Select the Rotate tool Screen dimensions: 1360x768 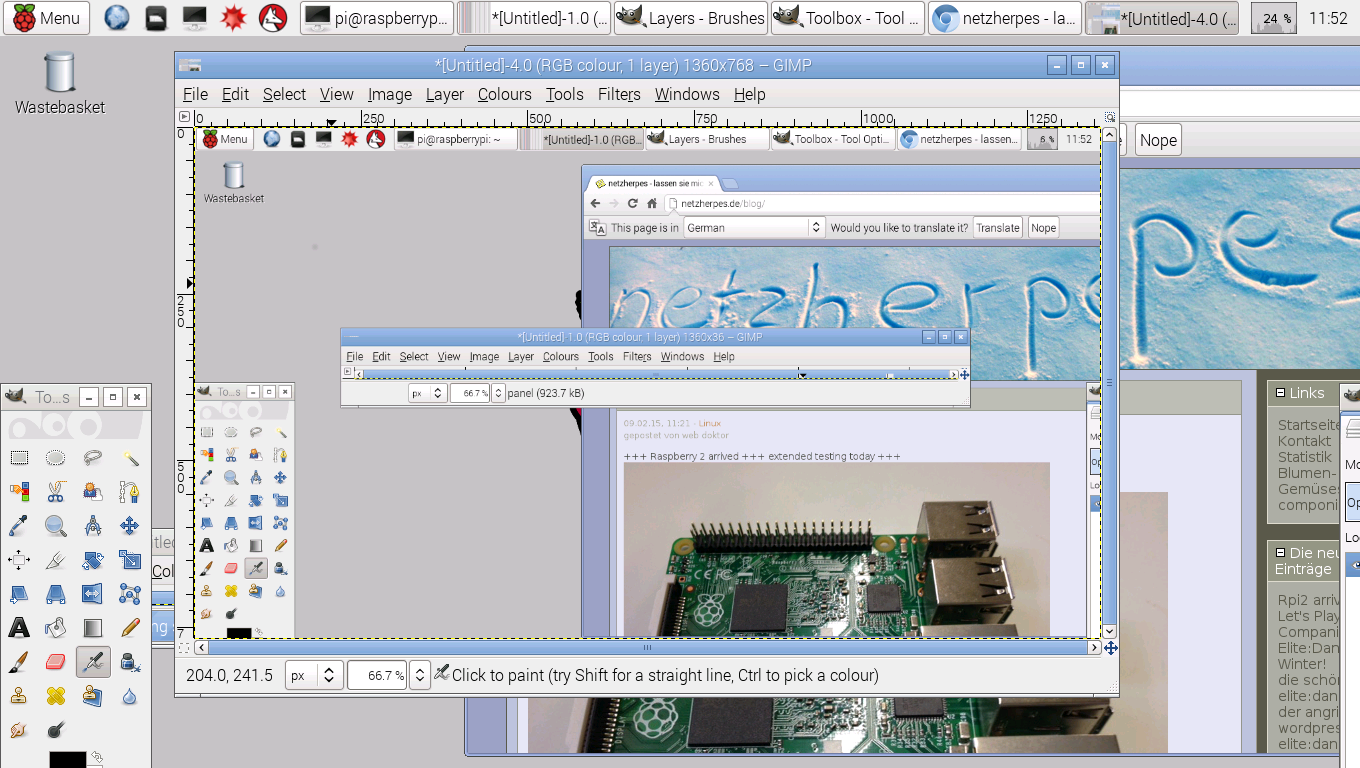93,559
